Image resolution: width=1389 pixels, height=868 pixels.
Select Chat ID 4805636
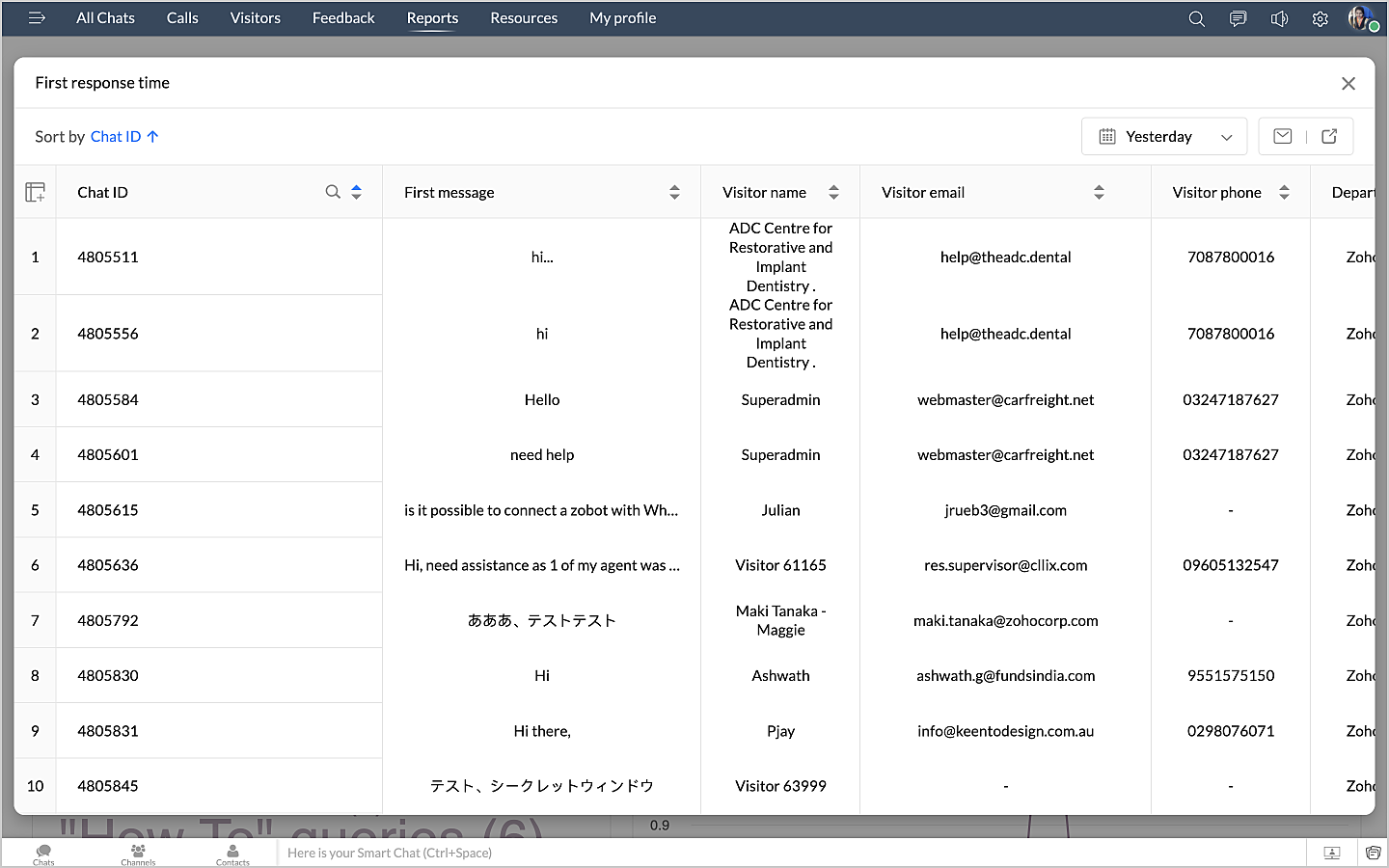point(108,565)
